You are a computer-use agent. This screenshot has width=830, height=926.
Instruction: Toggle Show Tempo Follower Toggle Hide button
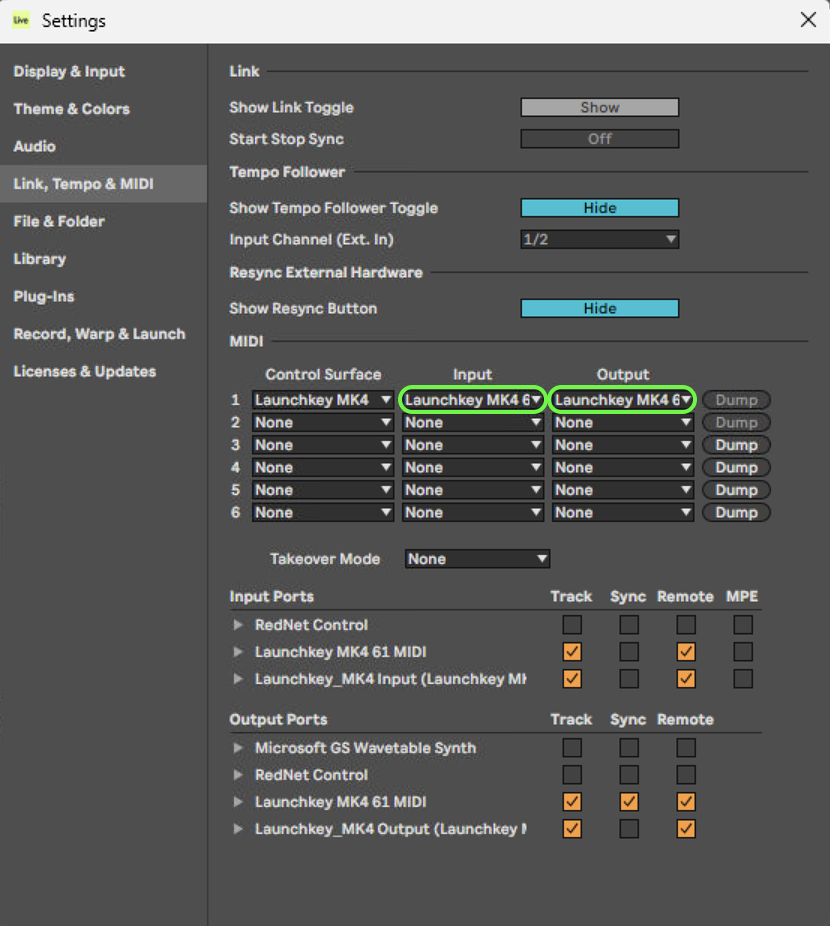tap(600, 208)
